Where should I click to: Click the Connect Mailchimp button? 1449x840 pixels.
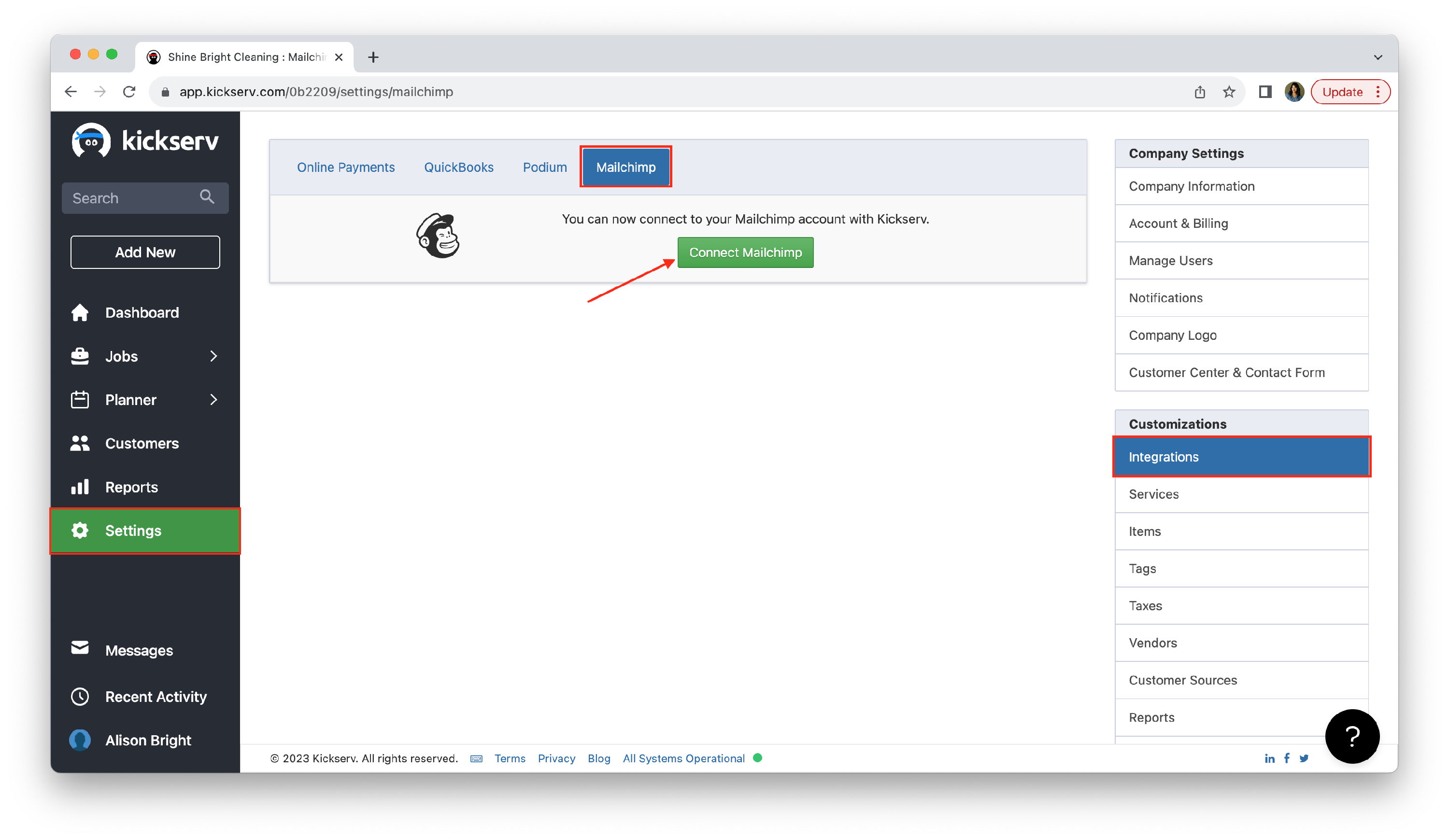[745, 252]
